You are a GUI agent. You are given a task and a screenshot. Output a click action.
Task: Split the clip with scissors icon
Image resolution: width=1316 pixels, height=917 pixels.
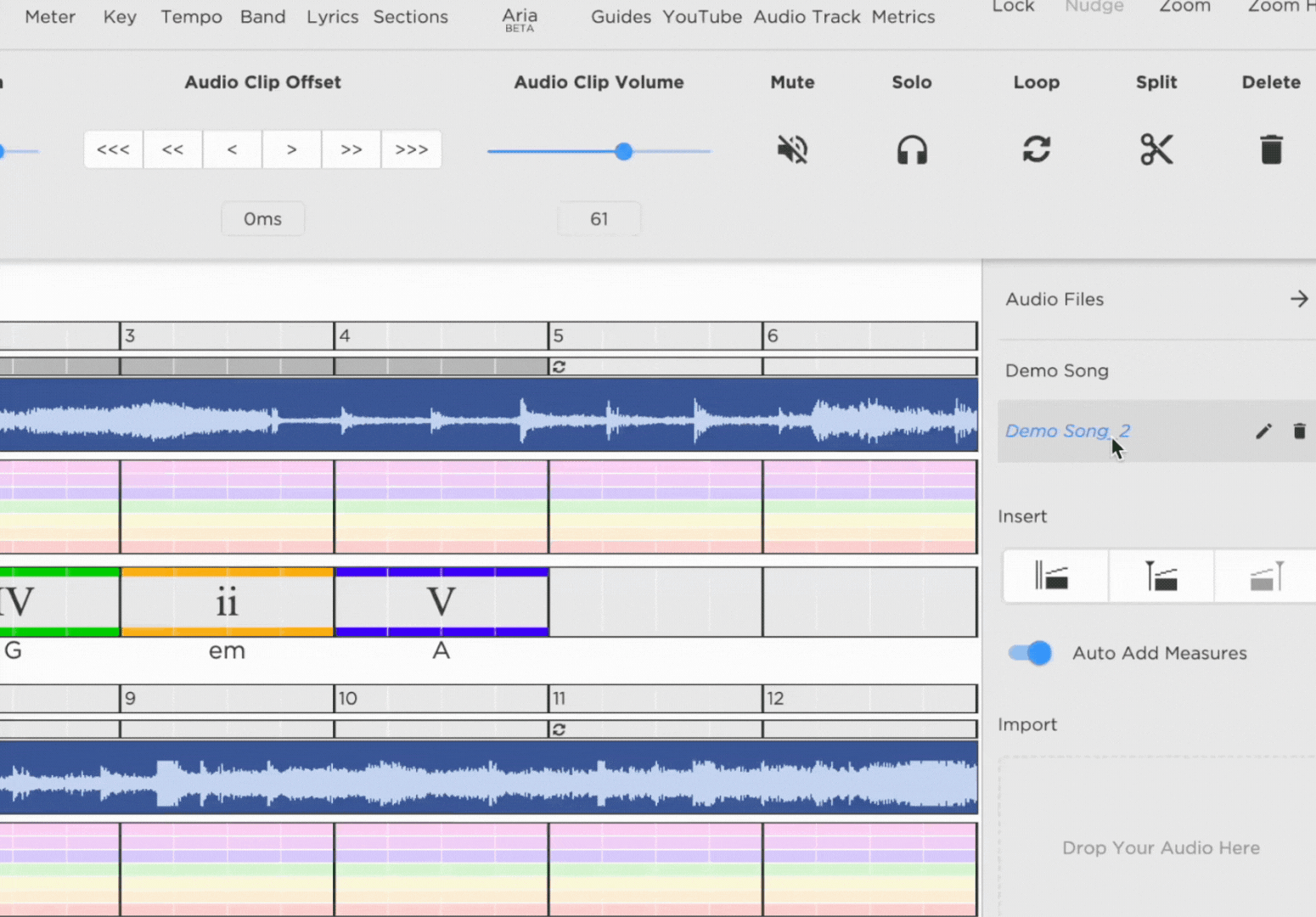coord(1156,149)
